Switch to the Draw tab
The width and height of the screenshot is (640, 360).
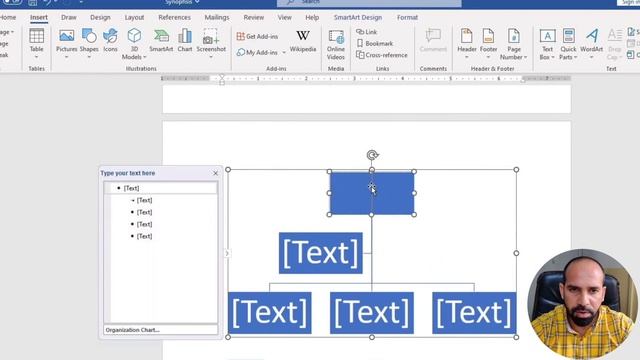69,18
